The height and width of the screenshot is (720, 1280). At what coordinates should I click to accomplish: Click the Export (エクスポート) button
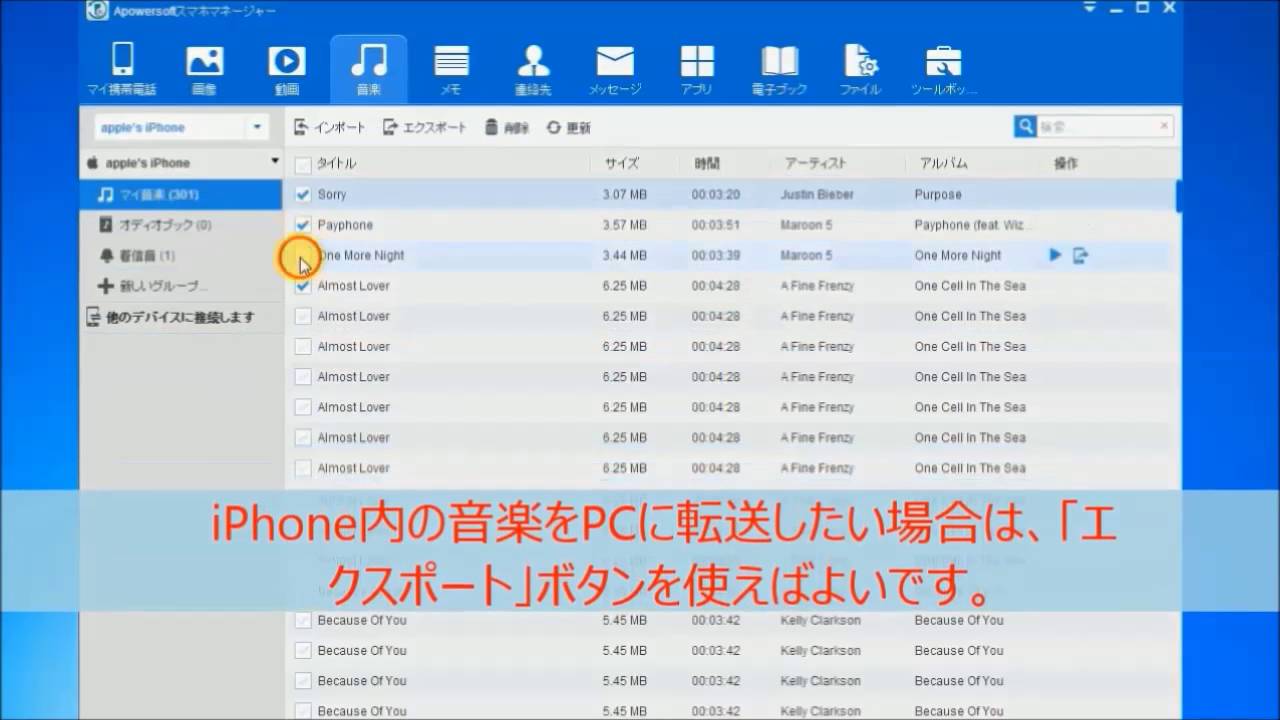coord(425,128)
